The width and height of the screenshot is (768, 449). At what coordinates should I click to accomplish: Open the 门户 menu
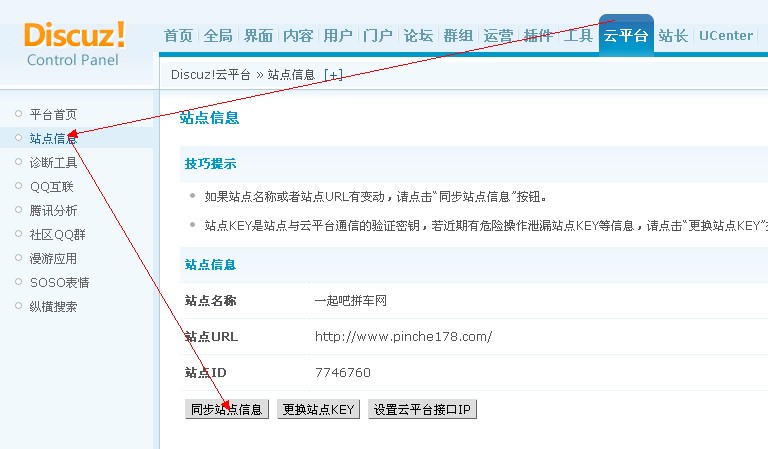pyautogui.click(x=378, y=36)
